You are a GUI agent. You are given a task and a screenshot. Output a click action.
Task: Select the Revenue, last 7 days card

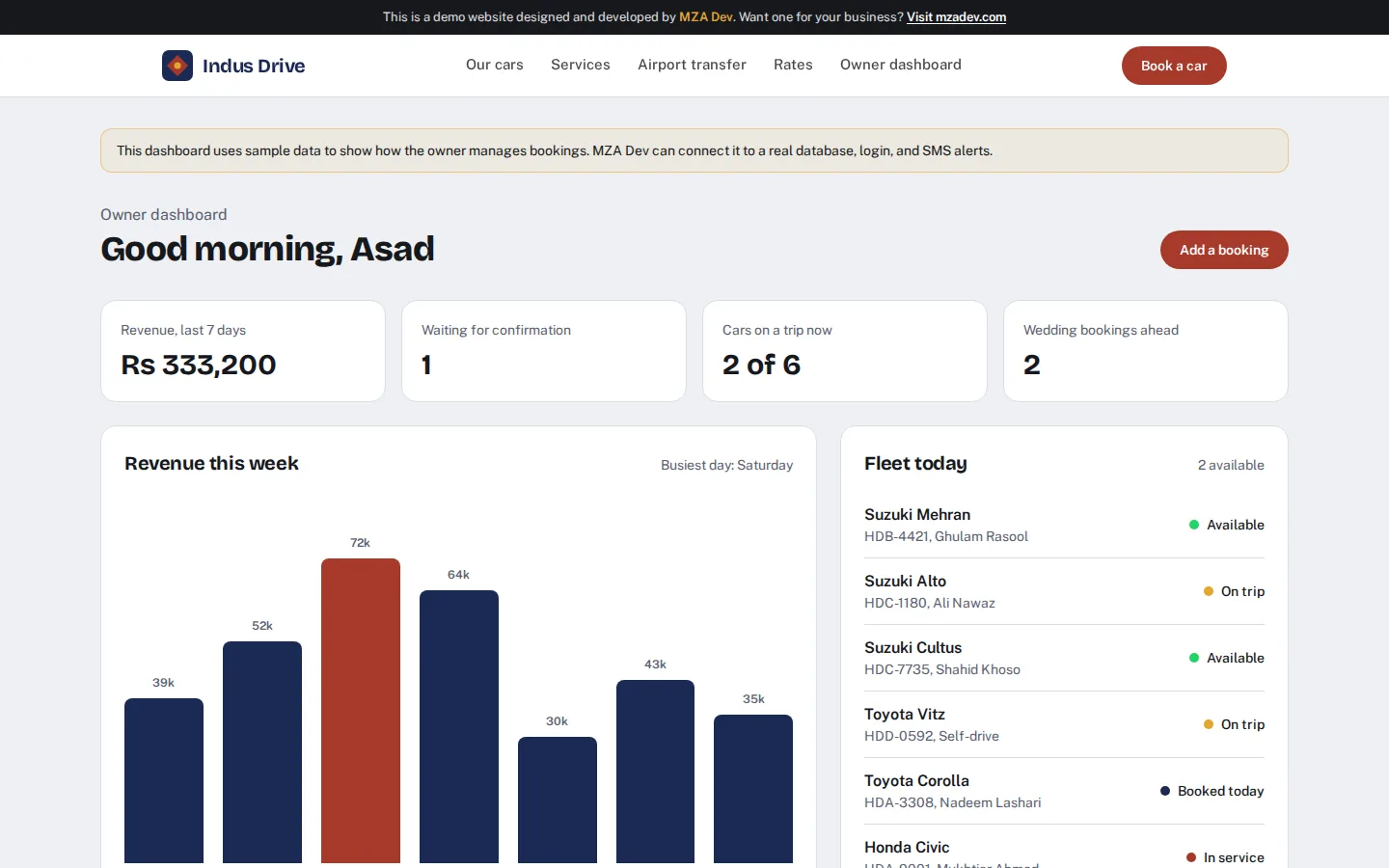tap(243, 351)
